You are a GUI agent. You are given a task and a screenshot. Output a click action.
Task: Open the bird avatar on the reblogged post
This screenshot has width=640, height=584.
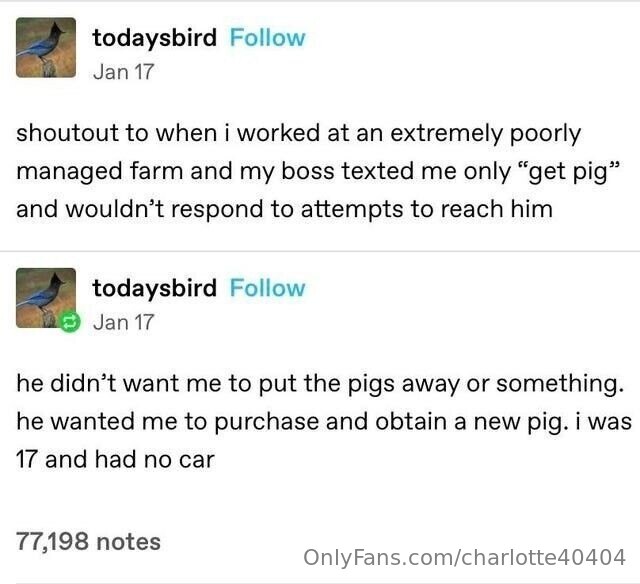click(x=46, y=298)
